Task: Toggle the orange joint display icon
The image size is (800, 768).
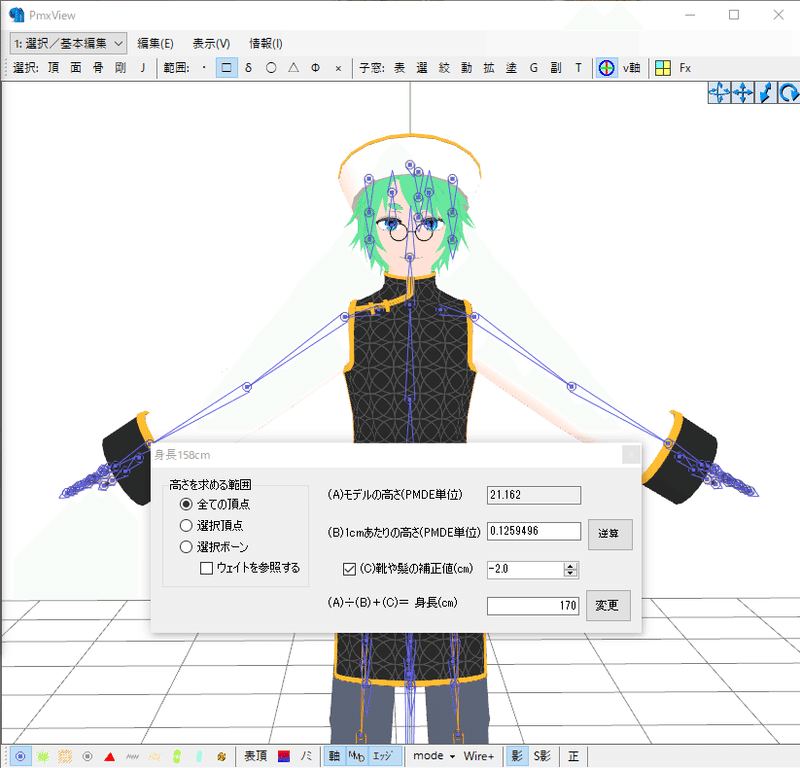Action: point(221,756)
